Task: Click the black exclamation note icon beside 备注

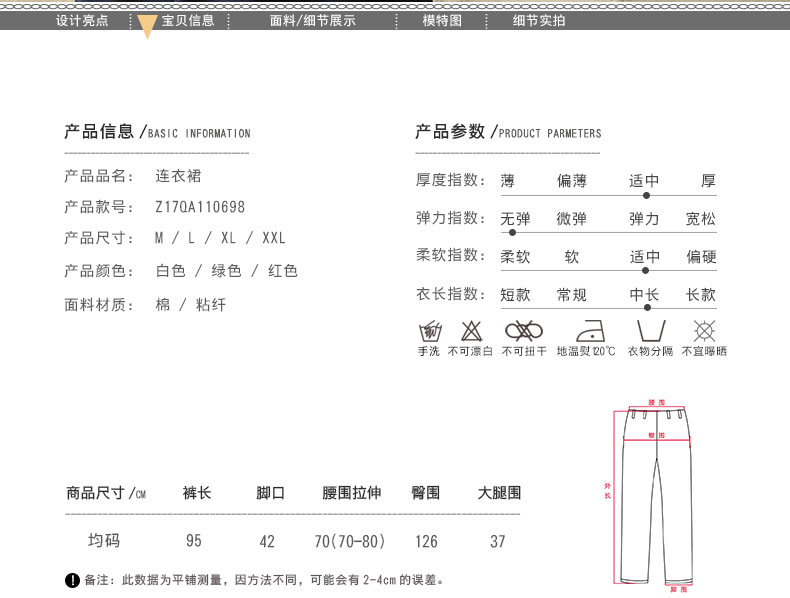Action: coord(72,580)
